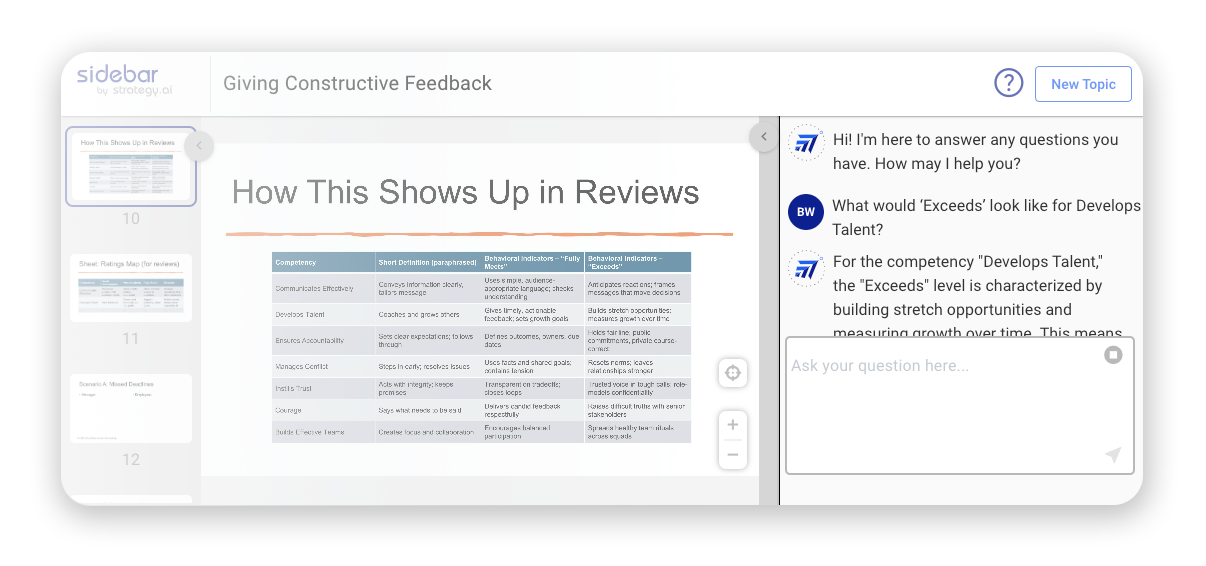Viewport: 1206px width, 566px height.
Task: Click the assistant avatar beside Develops Talent answer
Action: (806, 269)
